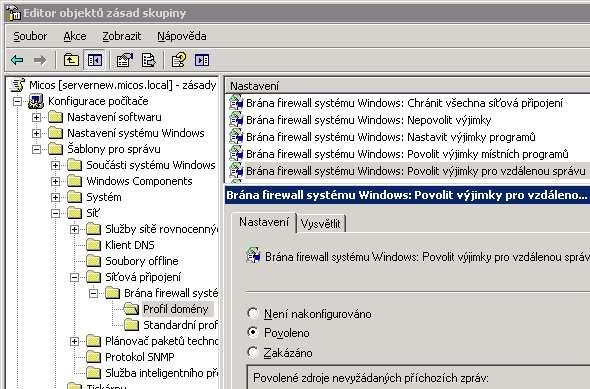This screenshot has width=590, height=389.
Task: Open the Properties toolbar icon
Action: [125, 60]
